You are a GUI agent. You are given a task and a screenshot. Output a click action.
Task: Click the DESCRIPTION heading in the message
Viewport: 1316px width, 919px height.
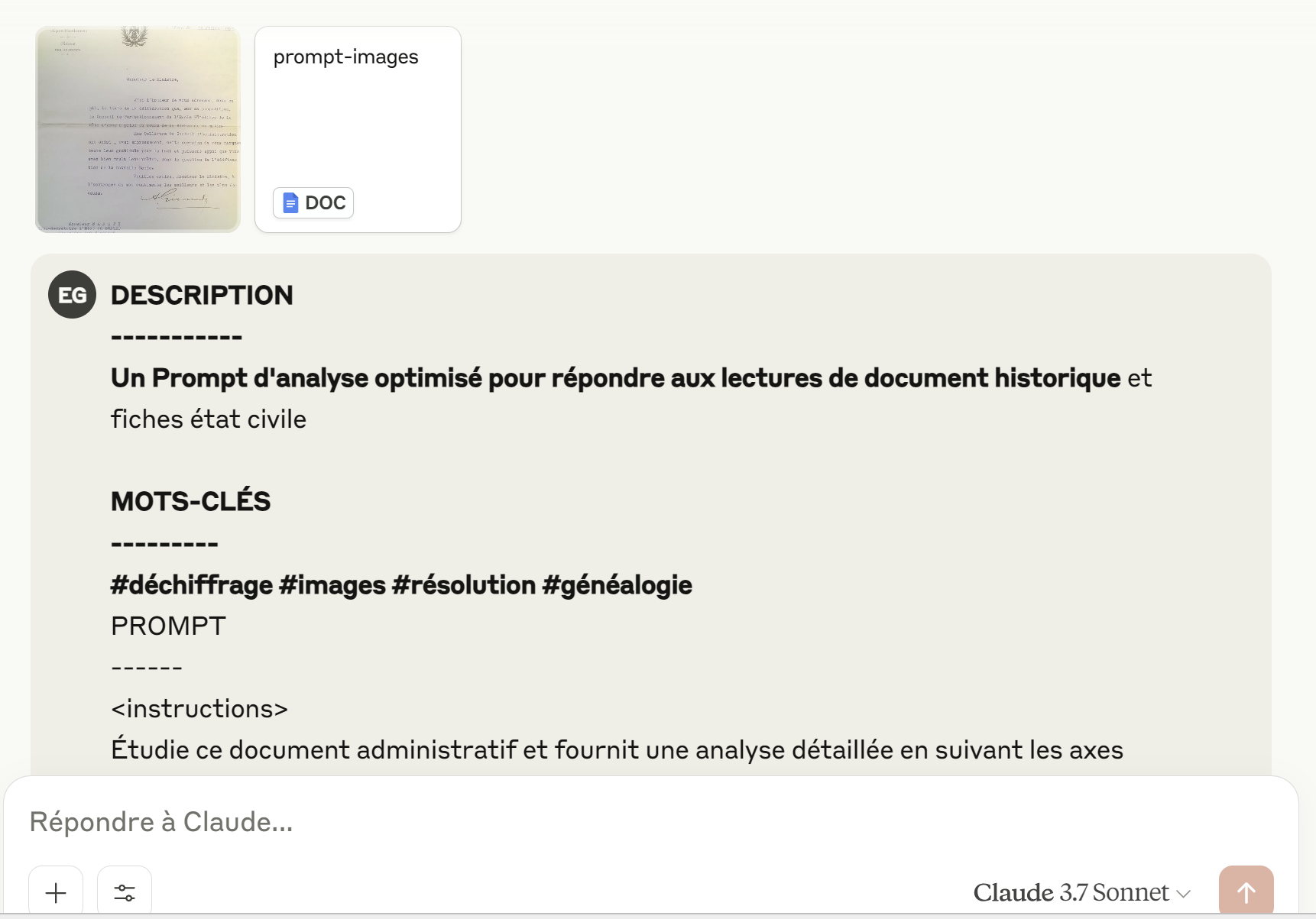[x=202, y=295]
